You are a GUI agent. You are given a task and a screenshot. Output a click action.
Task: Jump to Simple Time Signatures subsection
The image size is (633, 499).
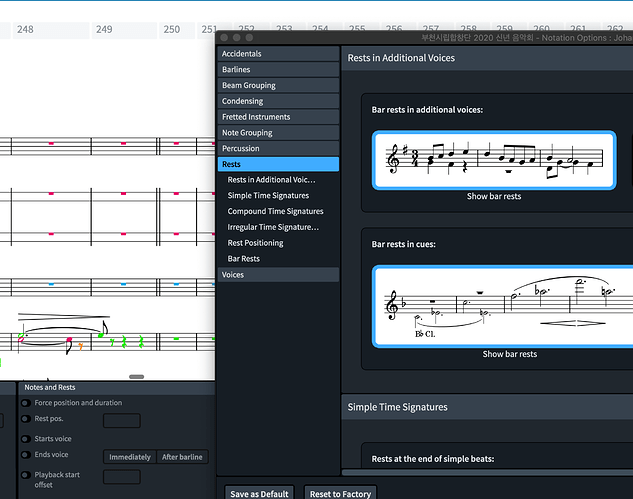[268, 195]
